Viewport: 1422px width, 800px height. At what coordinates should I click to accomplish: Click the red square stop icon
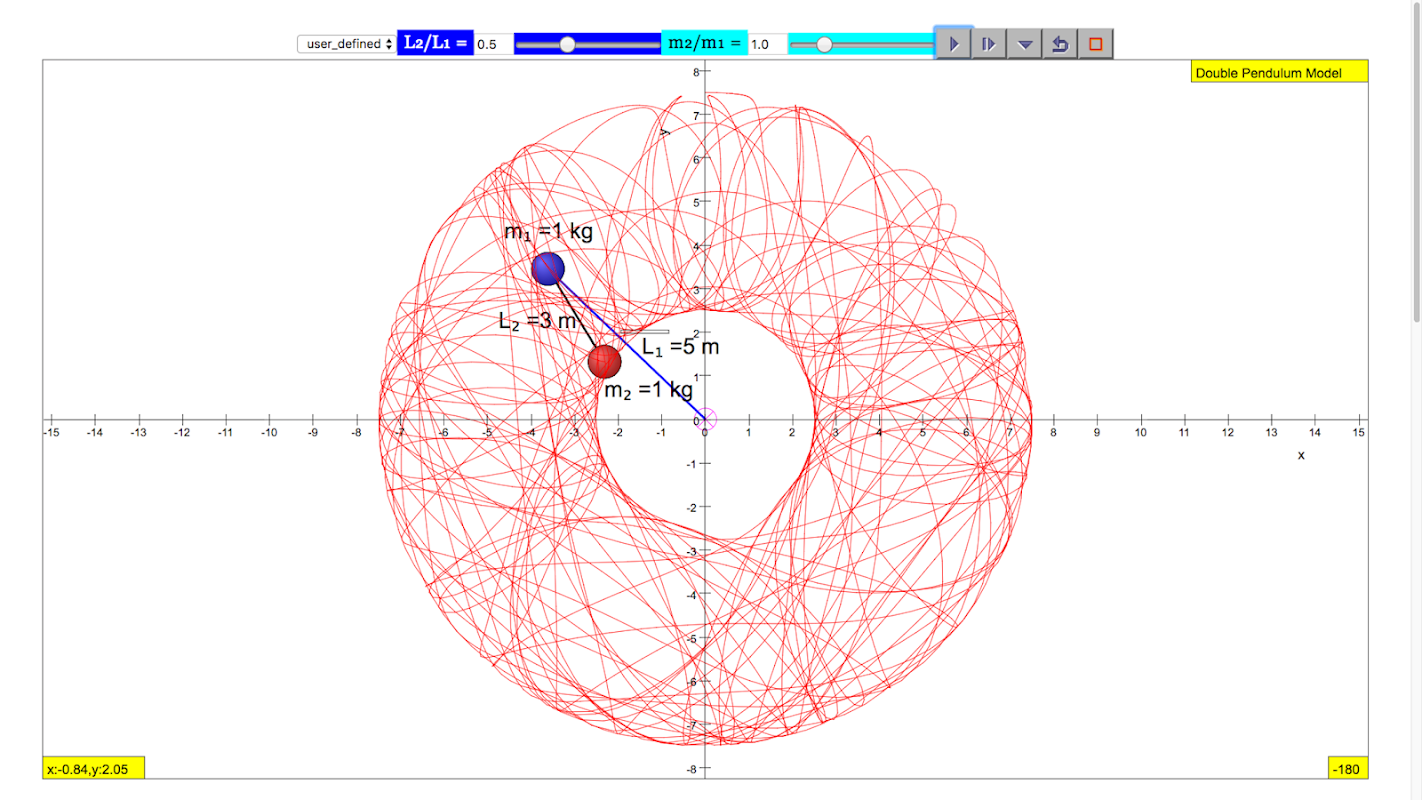pyautogui.click(x=1095, y=44)
